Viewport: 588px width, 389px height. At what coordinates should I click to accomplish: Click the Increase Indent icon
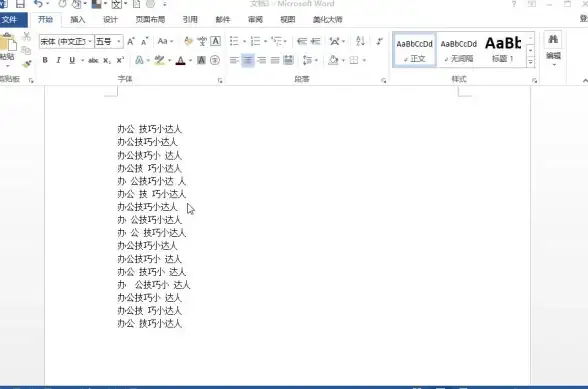pyautogui.click(x=316, y=41)
